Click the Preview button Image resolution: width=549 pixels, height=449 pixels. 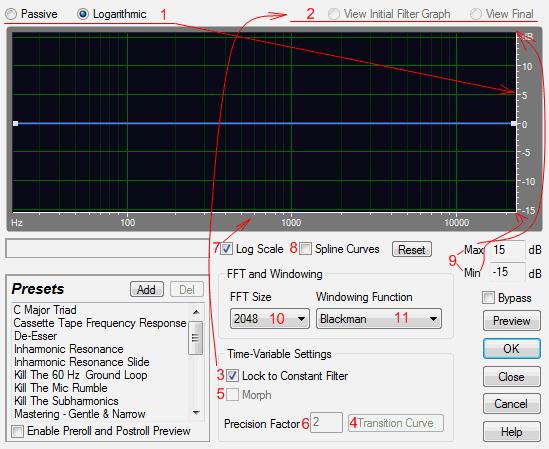point(512,320)
